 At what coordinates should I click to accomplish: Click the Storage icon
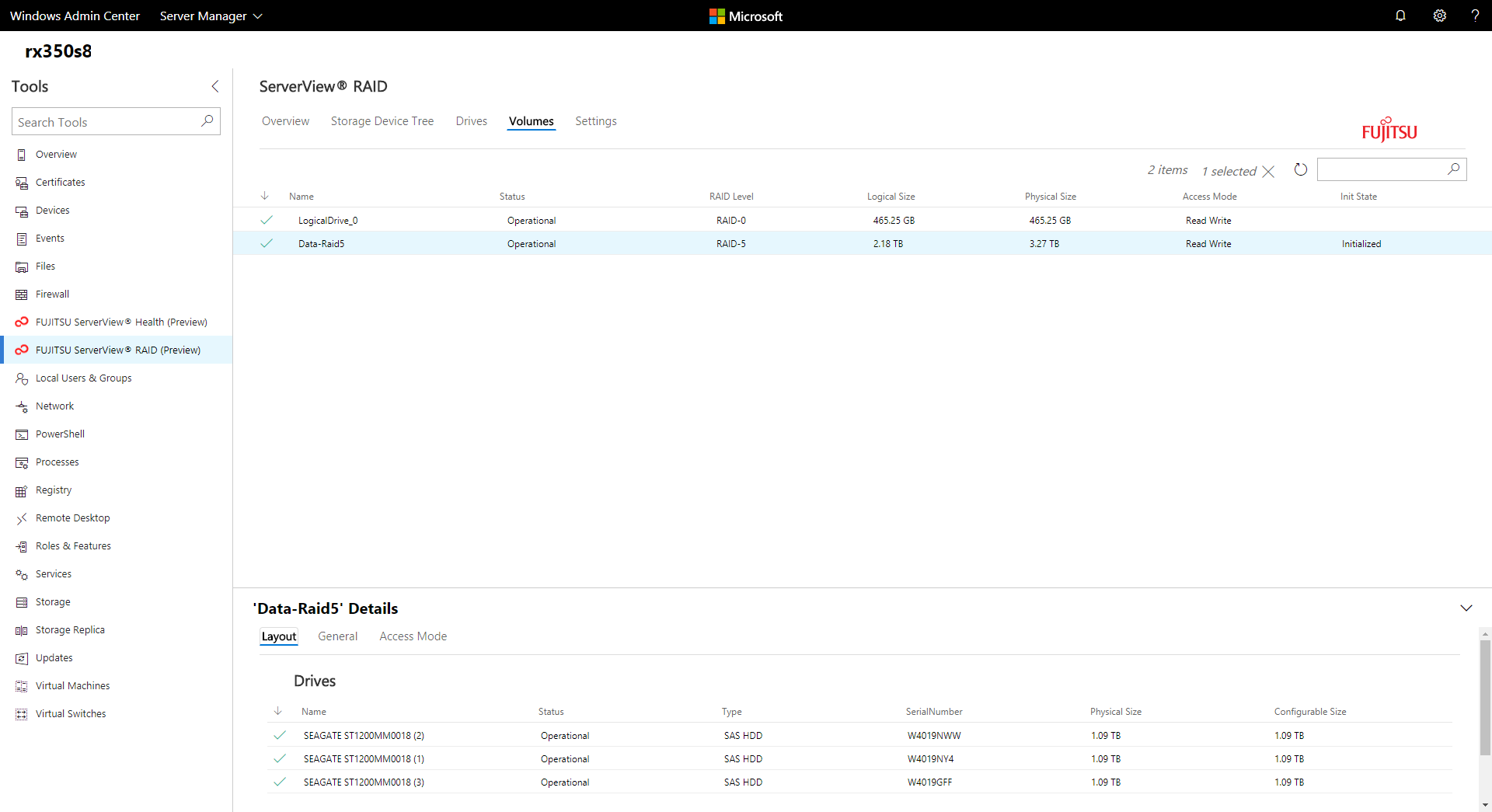(22, 602)
